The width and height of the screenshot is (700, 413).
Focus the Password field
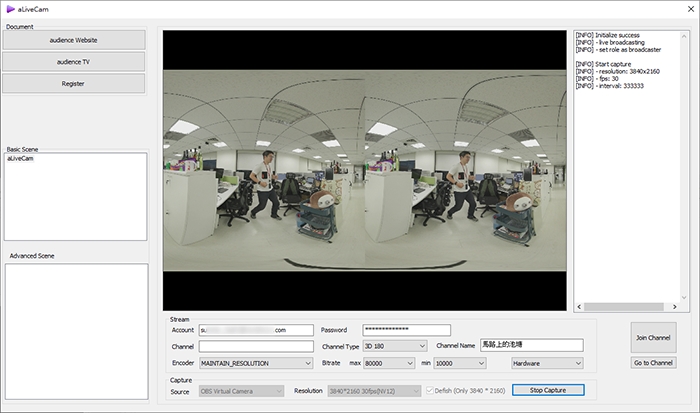tap(406, 330)
